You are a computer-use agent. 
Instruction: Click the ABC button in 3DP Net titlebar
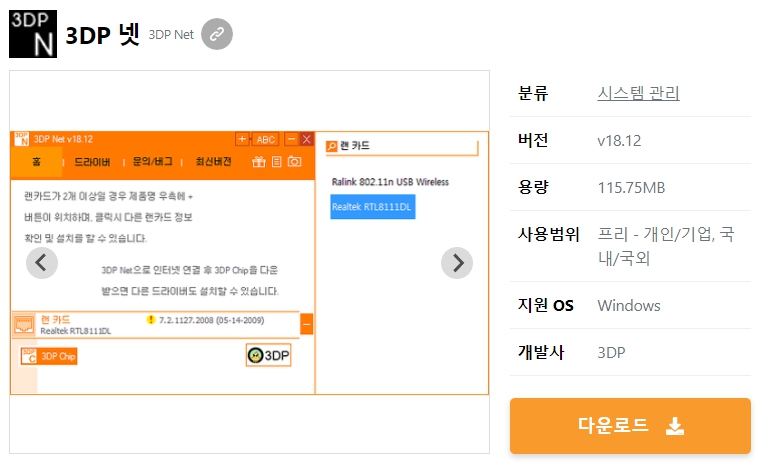(266, 139)
